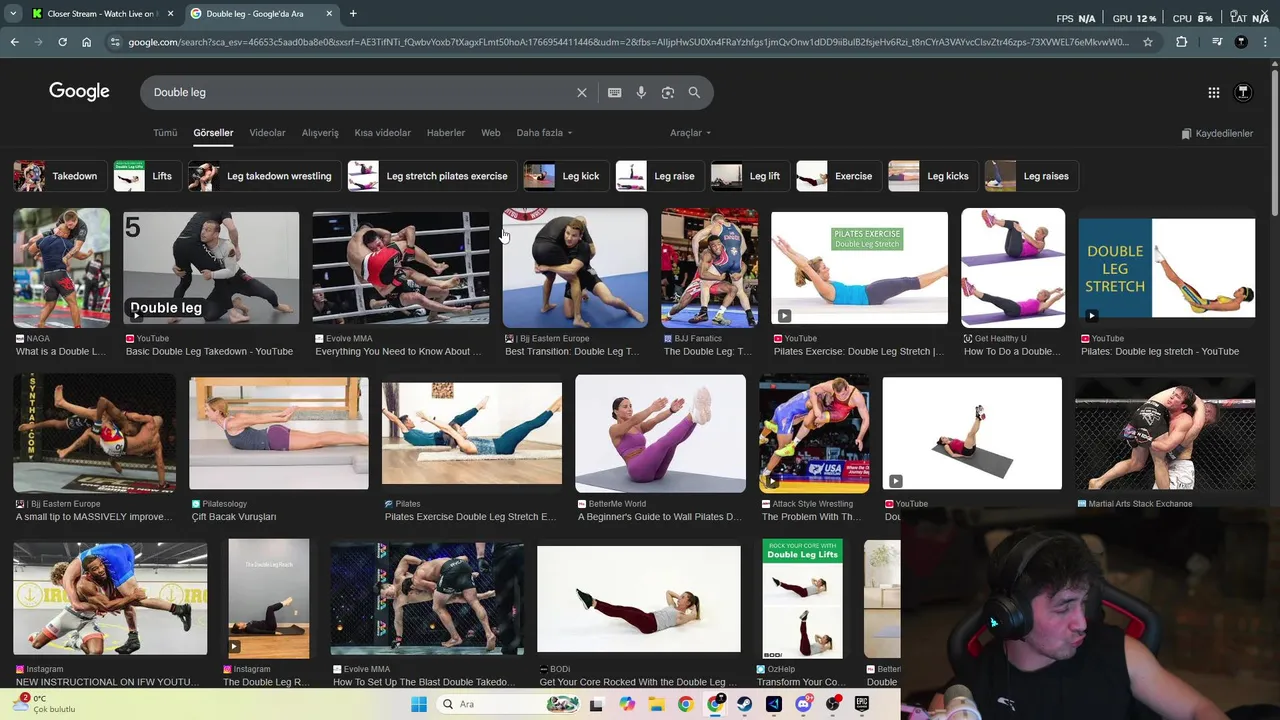Select the Leg takedown wrestling chip

[x=264, y=176]
